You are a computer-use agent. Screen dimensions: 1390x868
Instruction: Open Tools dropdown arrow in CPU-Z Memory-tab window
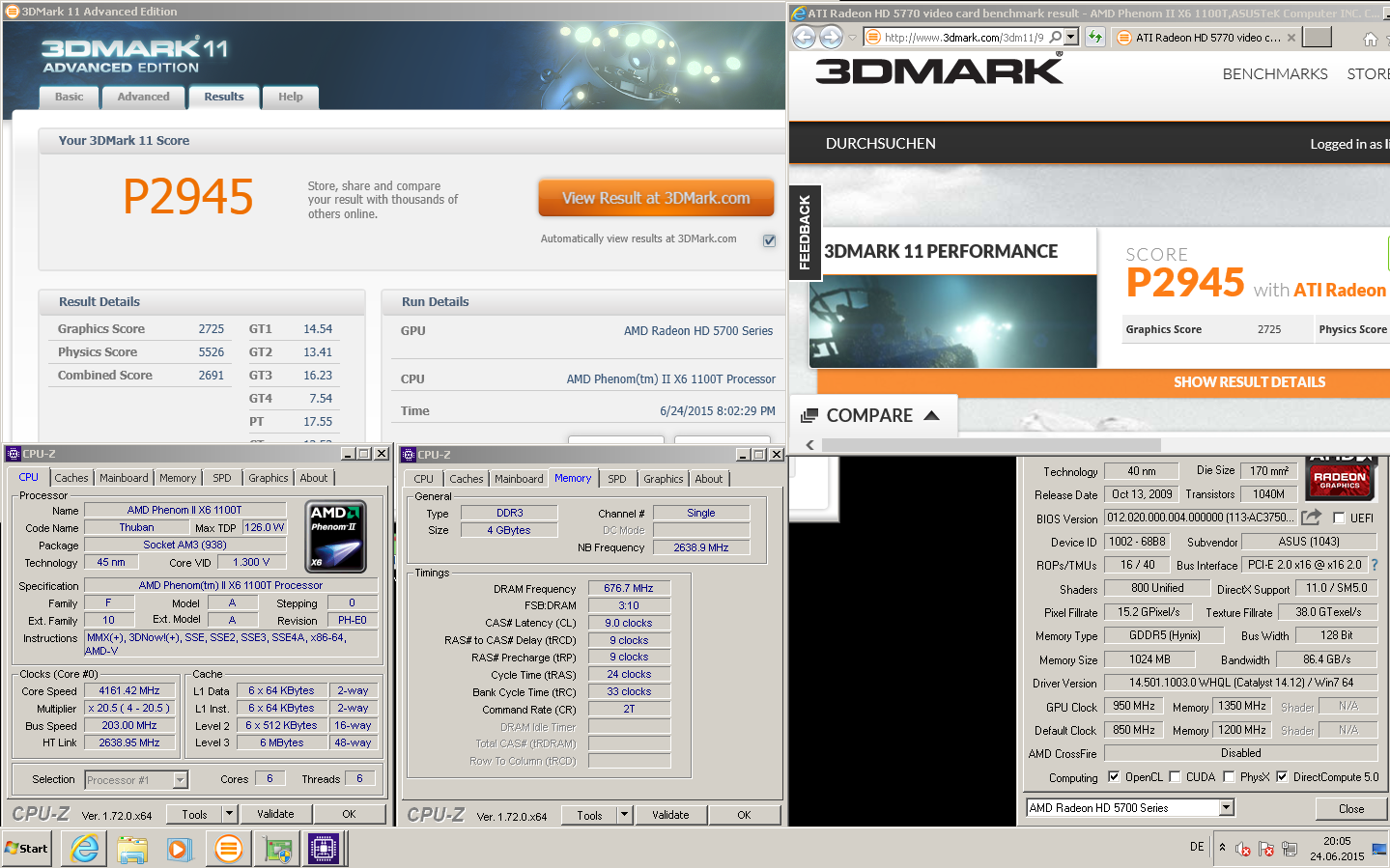click(624, 815)
